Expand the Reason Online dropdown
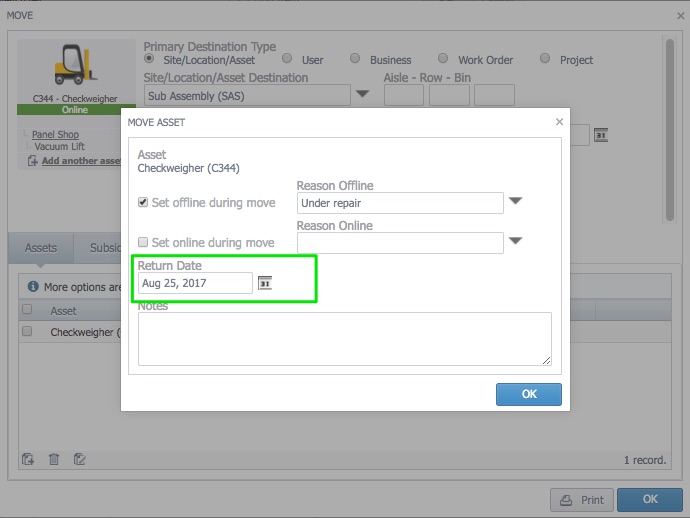Image resolution: width=690 pixels, height=518 pixels. [x=516, y=241]
